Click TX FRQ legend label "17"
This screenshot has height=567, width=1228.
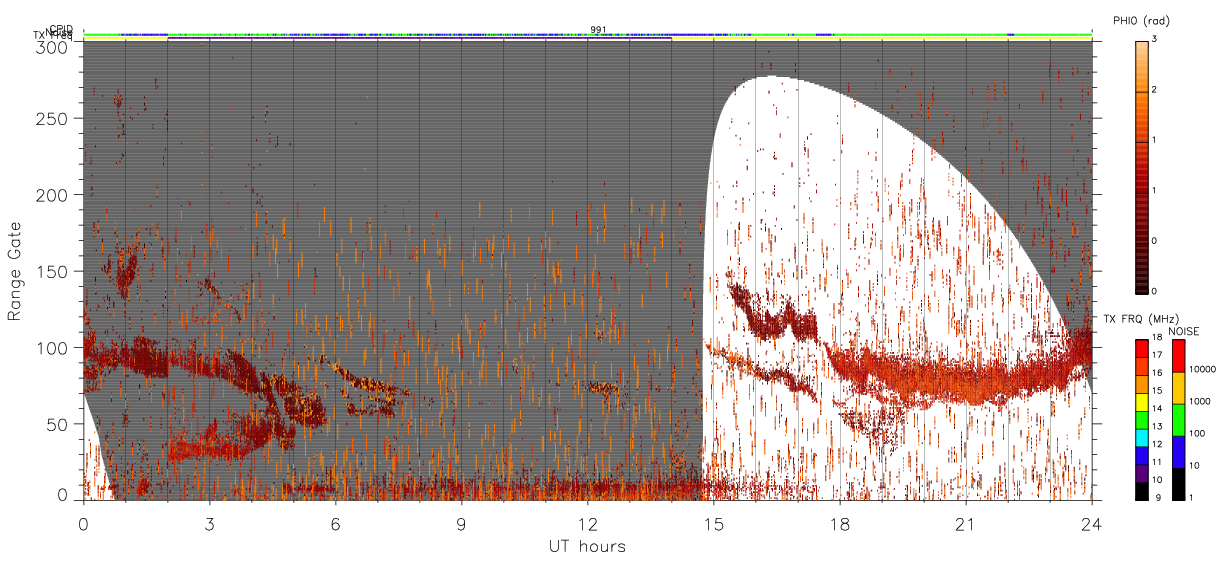(x=1156, y=355)
